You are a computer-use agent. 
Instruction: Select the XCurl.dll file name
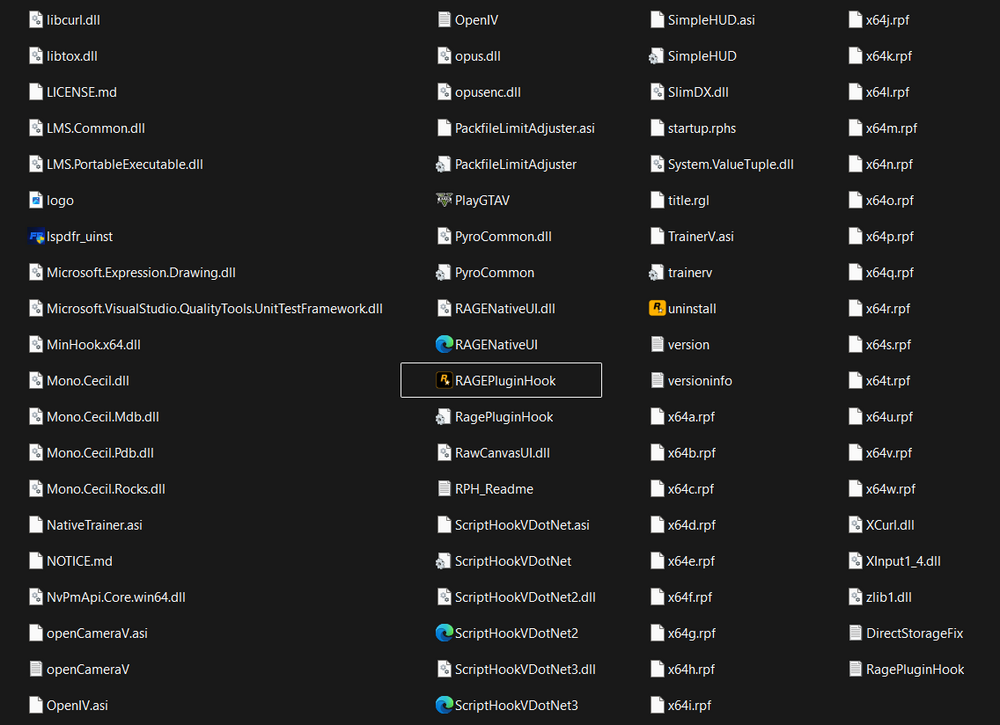[890, 525]
